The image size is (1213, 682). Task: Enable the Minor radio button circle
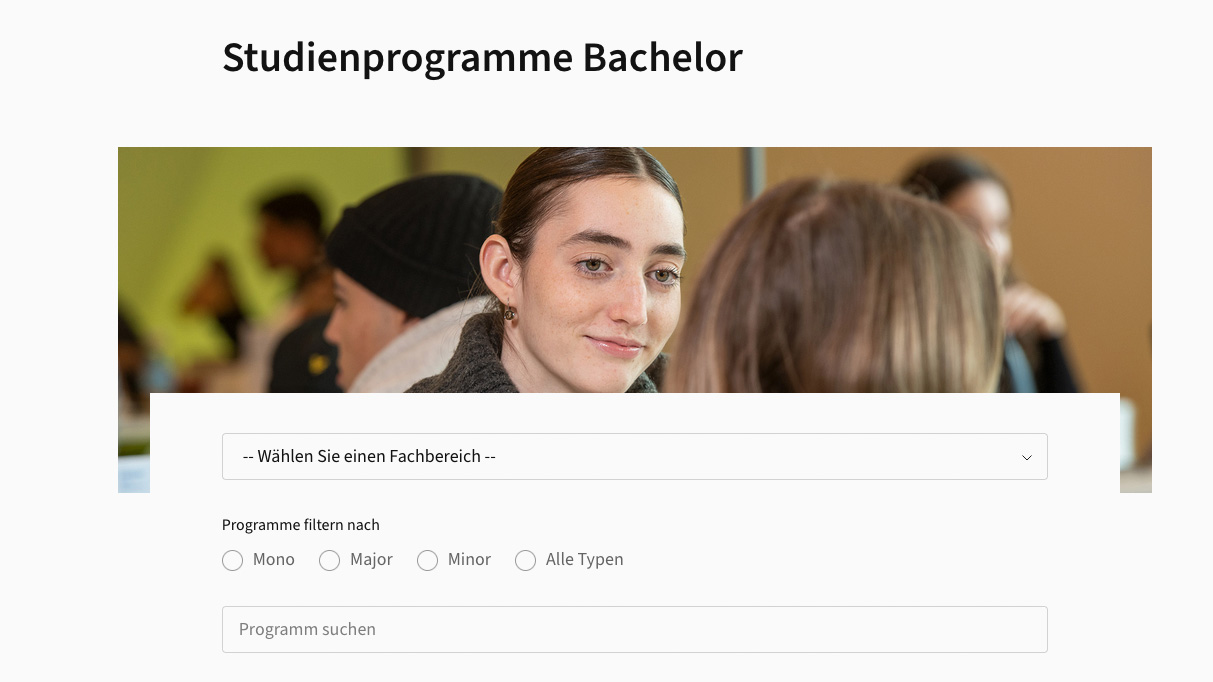point(428,561)
